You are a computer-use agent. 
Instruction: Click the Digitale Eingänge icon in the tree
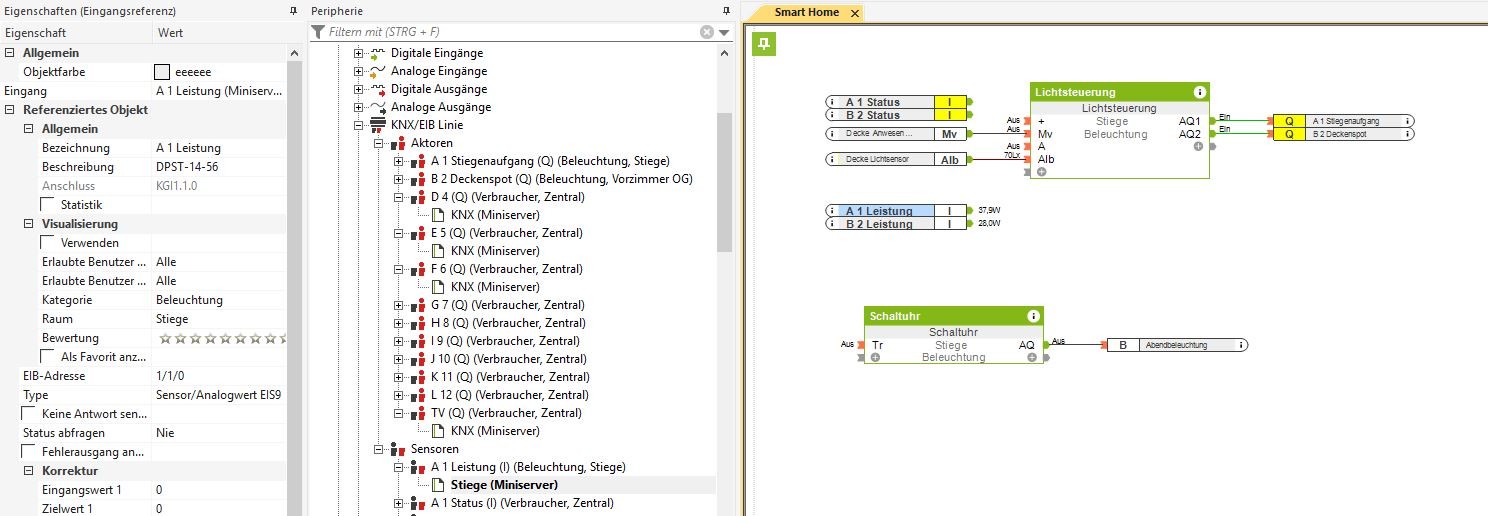click(378, 53)
